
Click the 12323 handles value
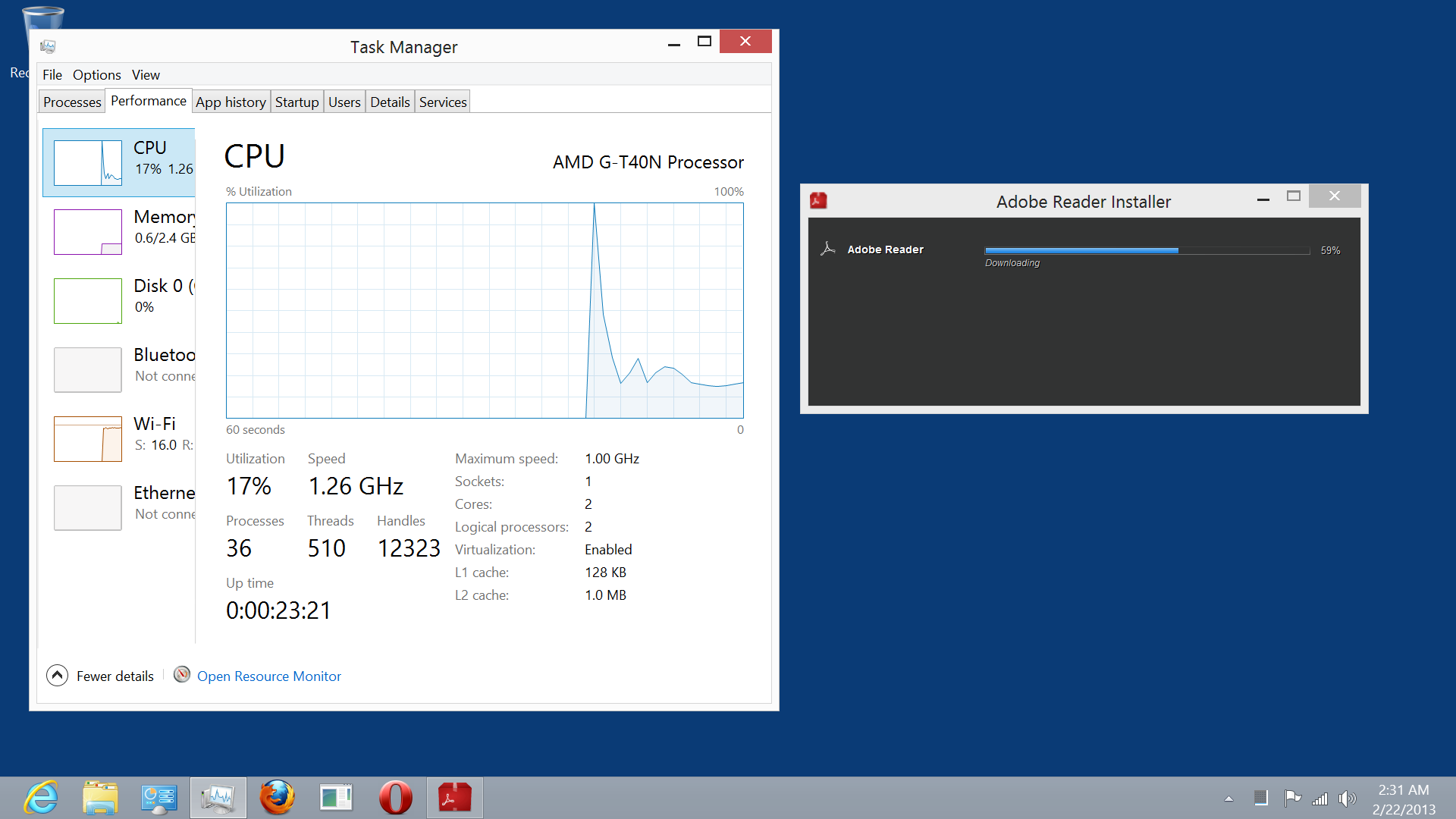pos(409,548)
